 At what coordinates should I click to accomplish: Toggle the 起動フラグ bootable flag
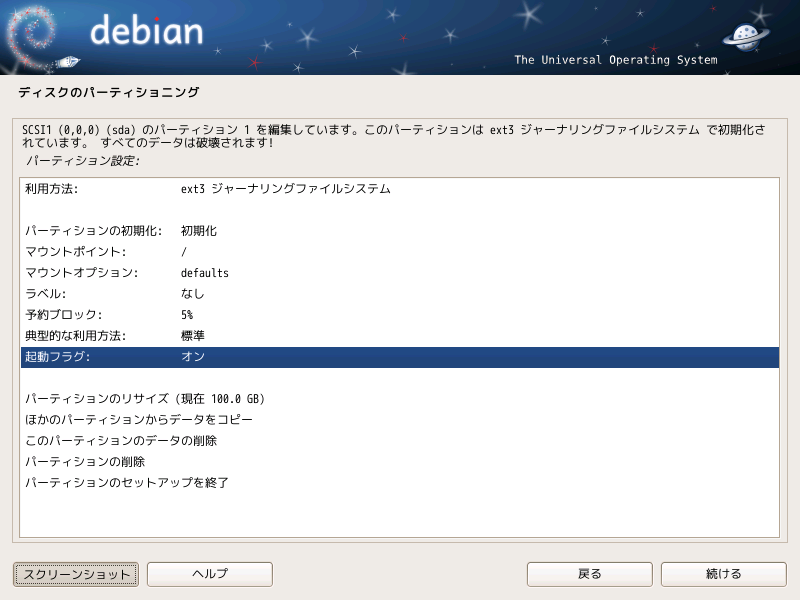coord(400,357)
